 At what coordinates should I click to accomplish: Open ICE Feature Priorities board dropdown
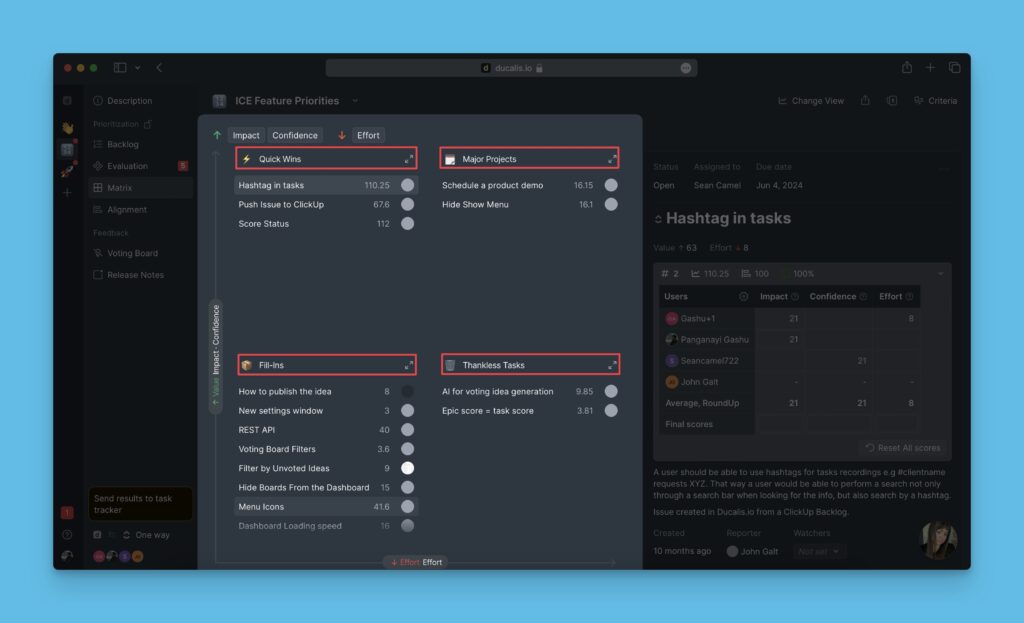355,101
